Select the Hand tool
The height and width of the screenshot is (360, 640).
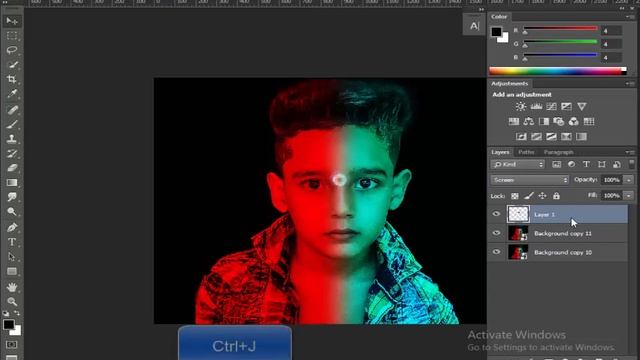pos(12,287)
